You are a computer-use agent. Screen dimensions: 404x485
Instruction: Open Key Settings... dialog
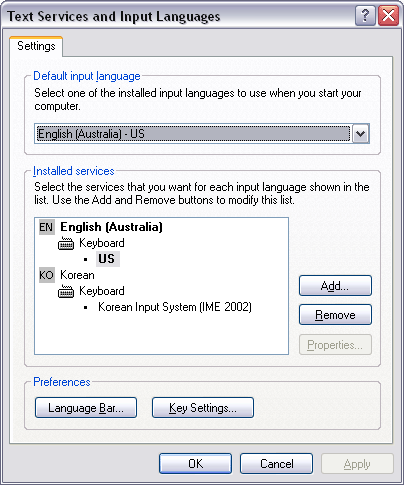click(203, 408)
